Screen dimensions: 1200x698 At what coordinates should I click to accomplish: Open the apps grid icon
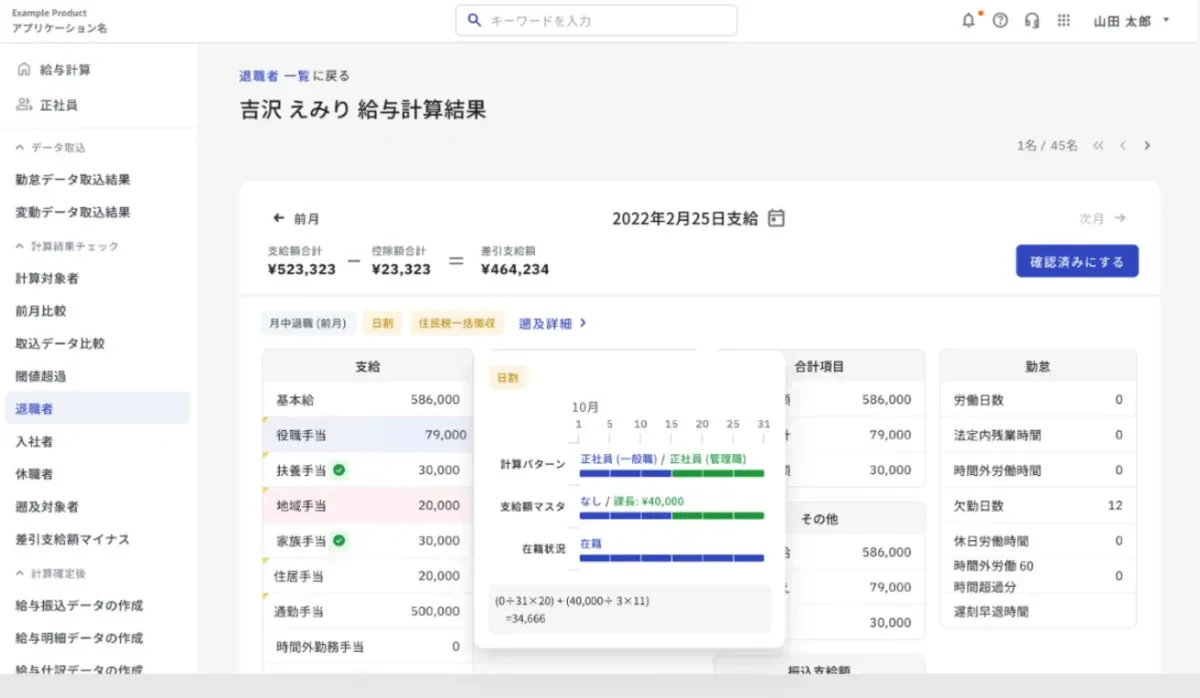(x=1064, y=21)
